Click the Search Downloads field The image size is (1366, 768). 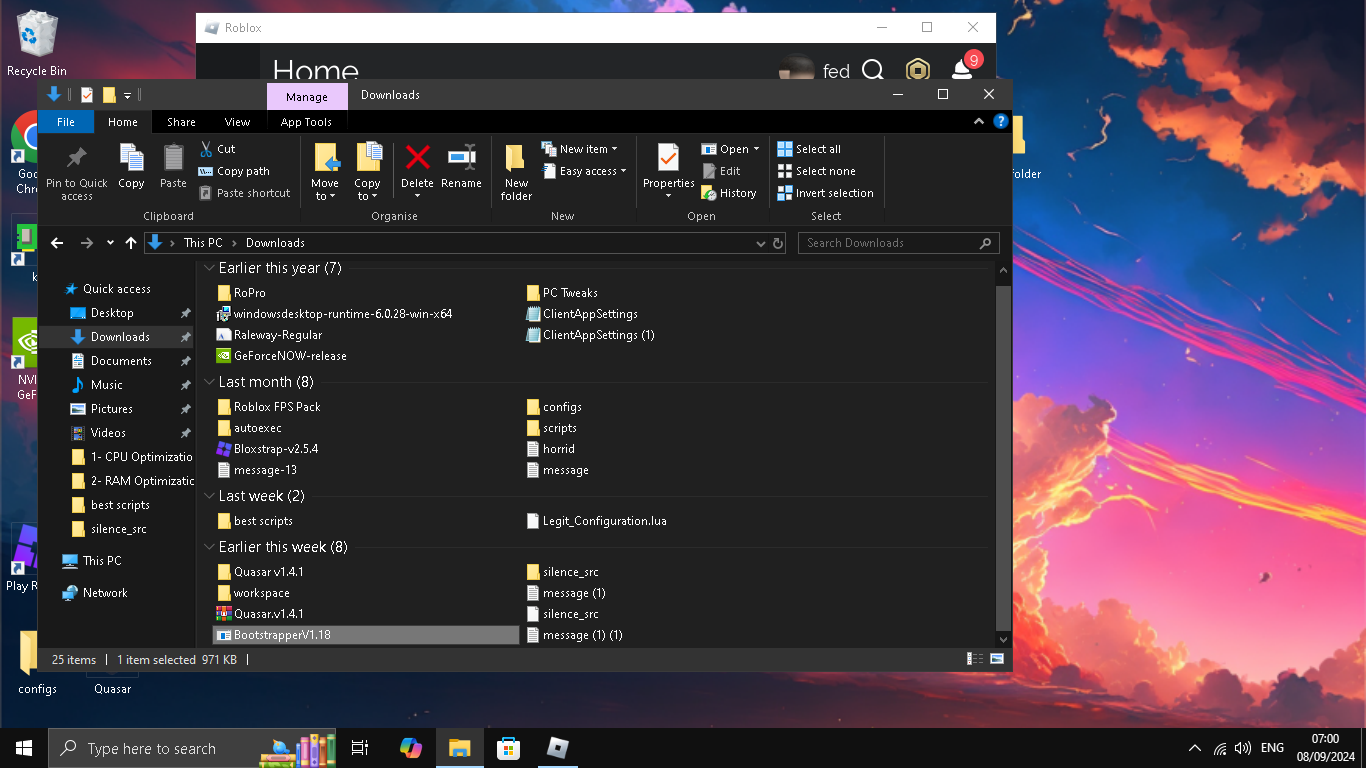point(898,243)
